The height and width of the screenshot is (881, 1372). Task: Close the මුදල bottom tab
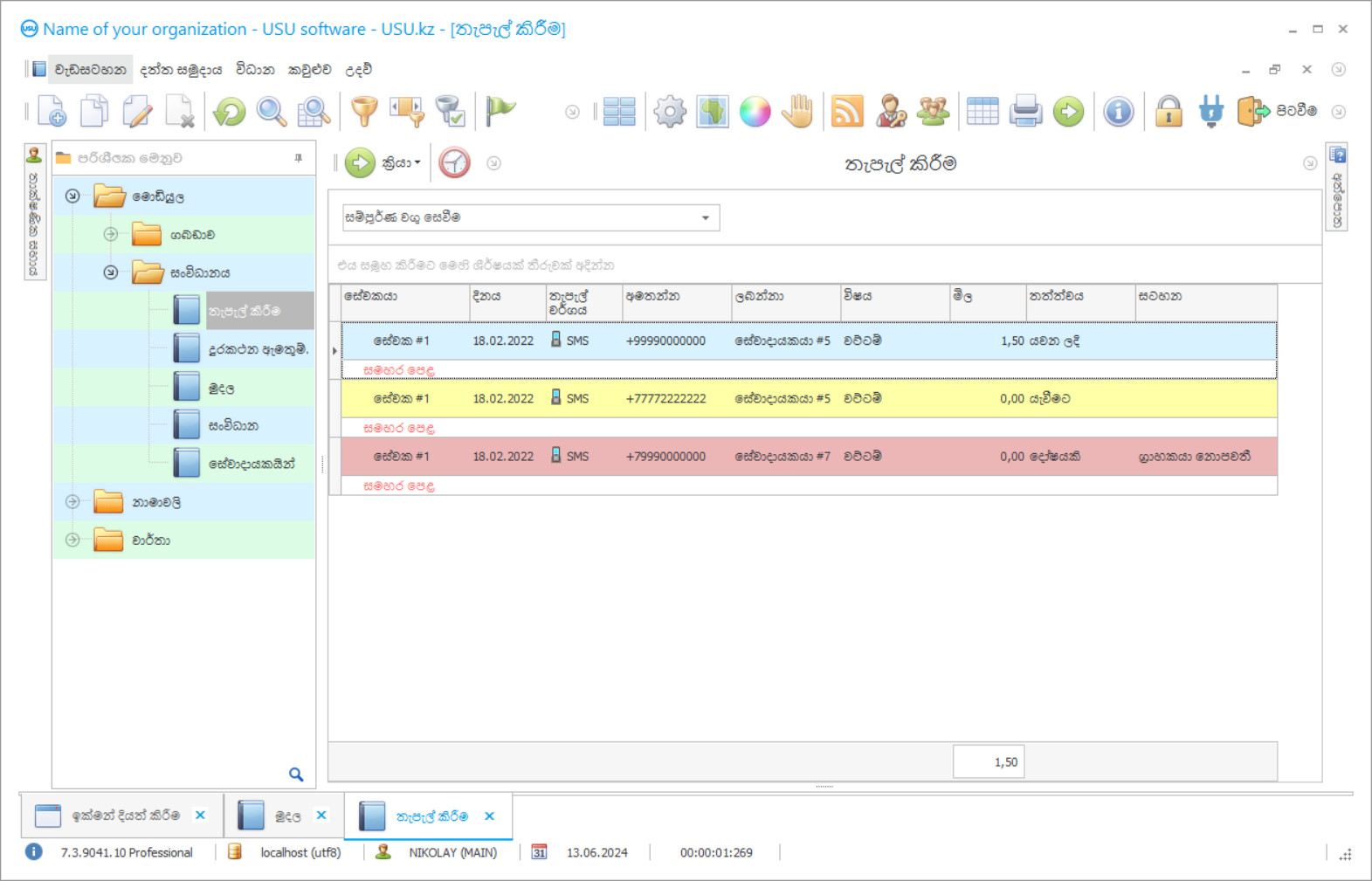click(x=321, y=816)
